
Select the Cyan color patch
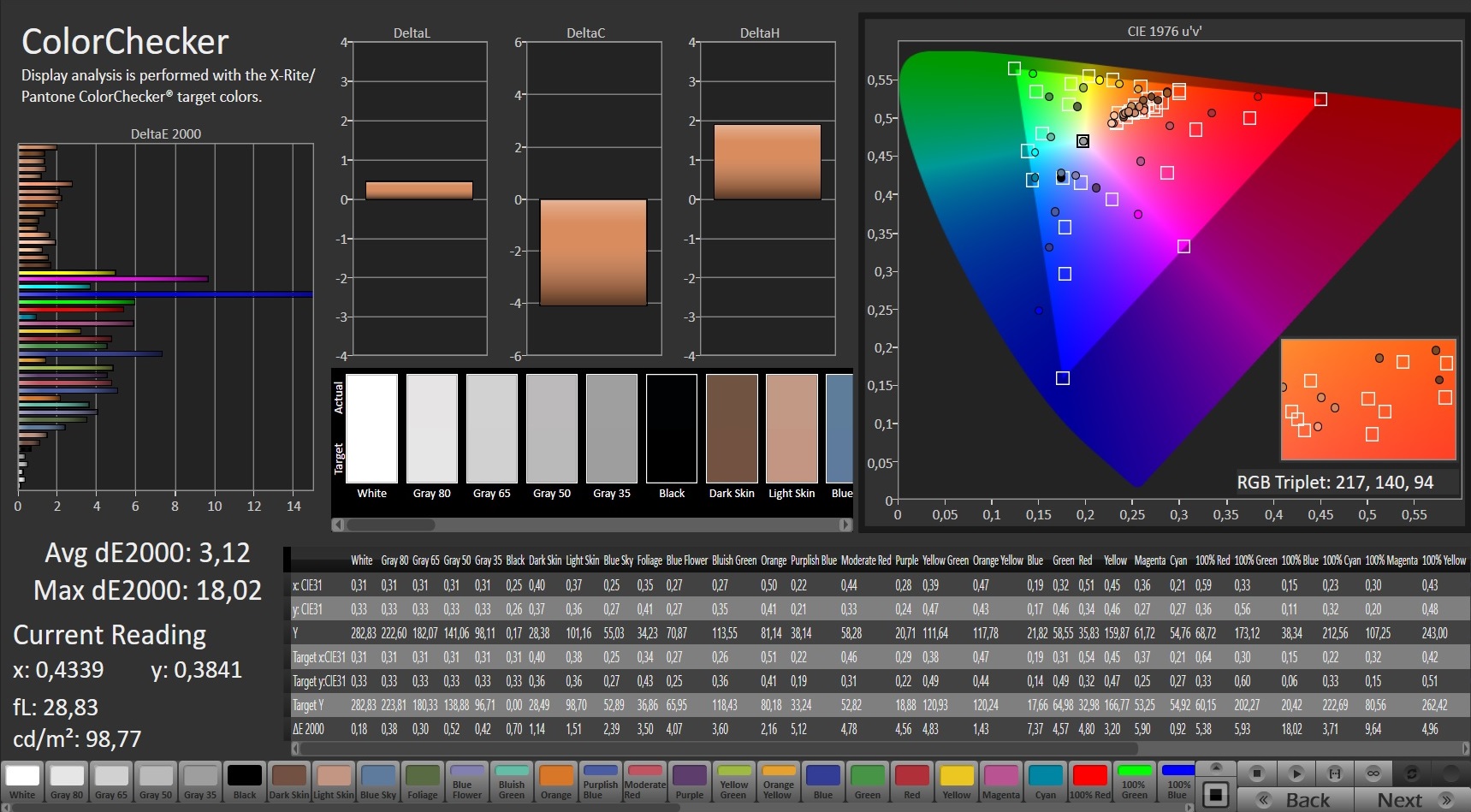(1045, 781)
